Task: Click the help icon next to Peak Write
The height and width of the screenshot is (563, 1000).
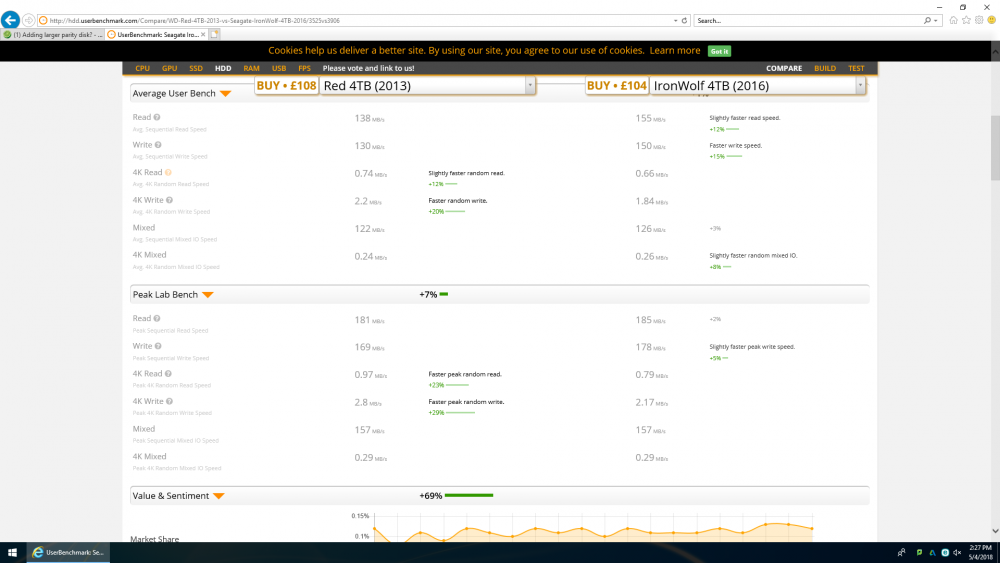Action: [x=158, y=346]
